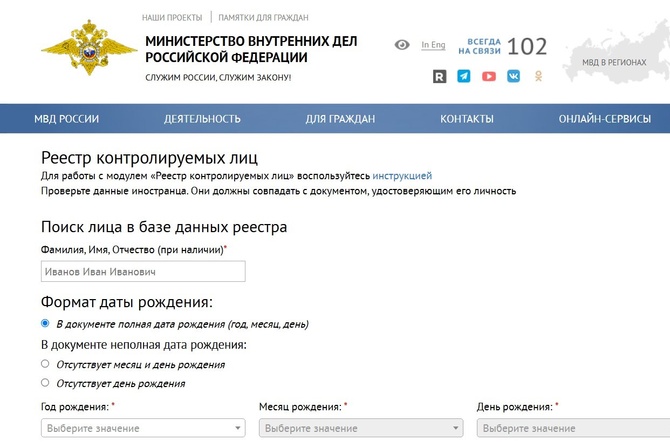Click the eye accessibility icon
Image resolution: width=670 pixels, height=446 pixels.
click(402, 45)
